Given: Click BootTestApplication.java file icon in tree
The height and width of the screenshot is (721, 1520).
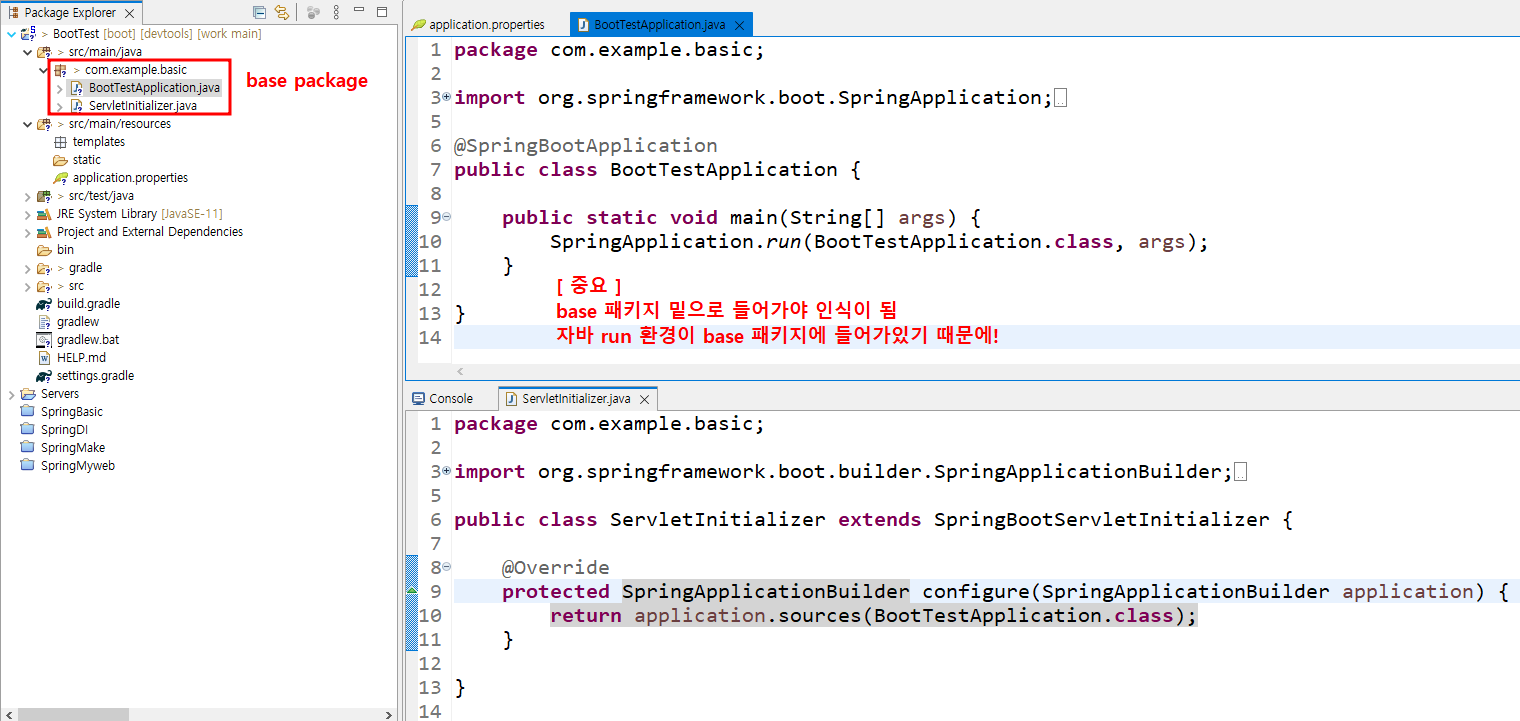Looking at the screenshot, I should [77, 88].
